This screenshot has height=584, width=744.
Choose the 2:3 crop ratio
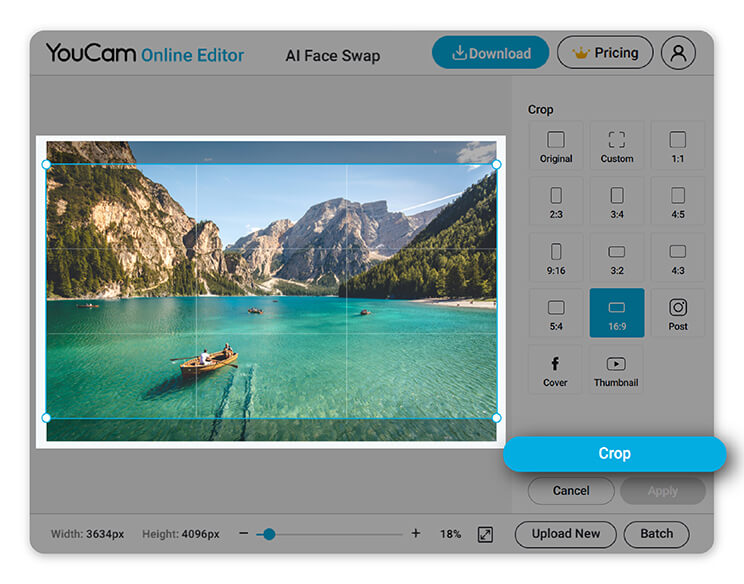[556, 202]
